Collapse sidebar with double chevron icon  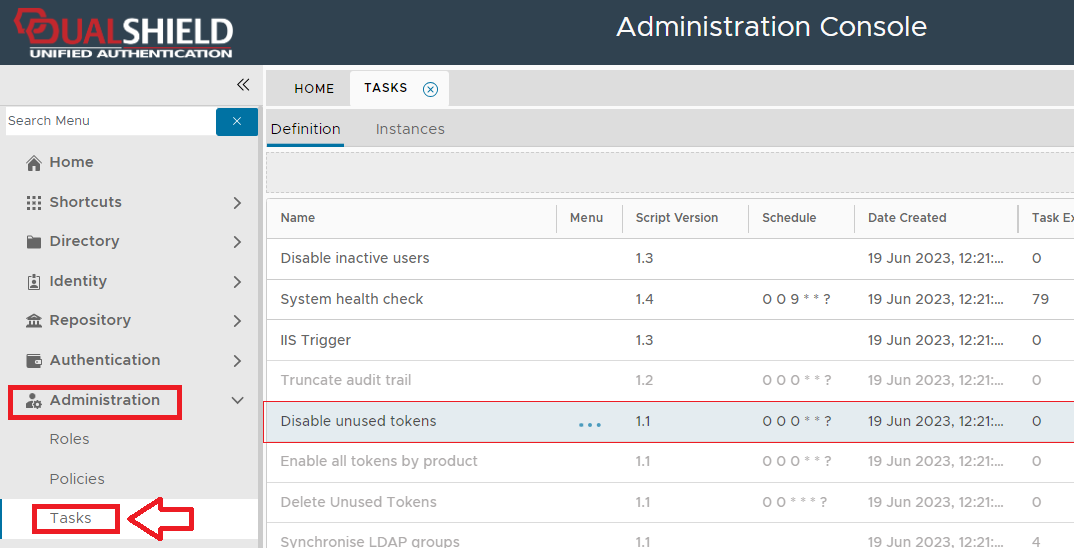point(242,85)
